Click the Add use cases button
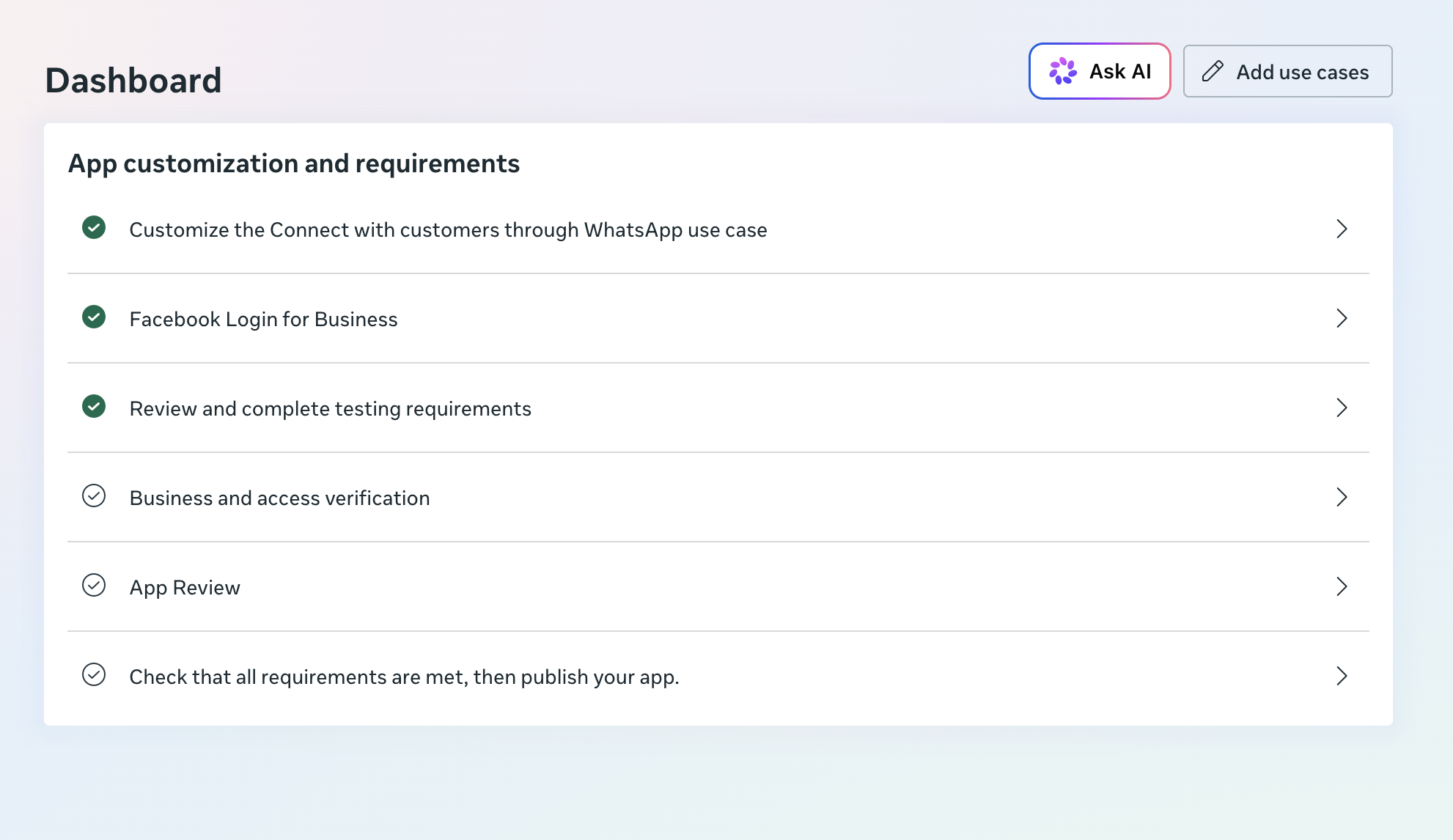Screen dimensions: 1453x840 [x=1287, y=71]
